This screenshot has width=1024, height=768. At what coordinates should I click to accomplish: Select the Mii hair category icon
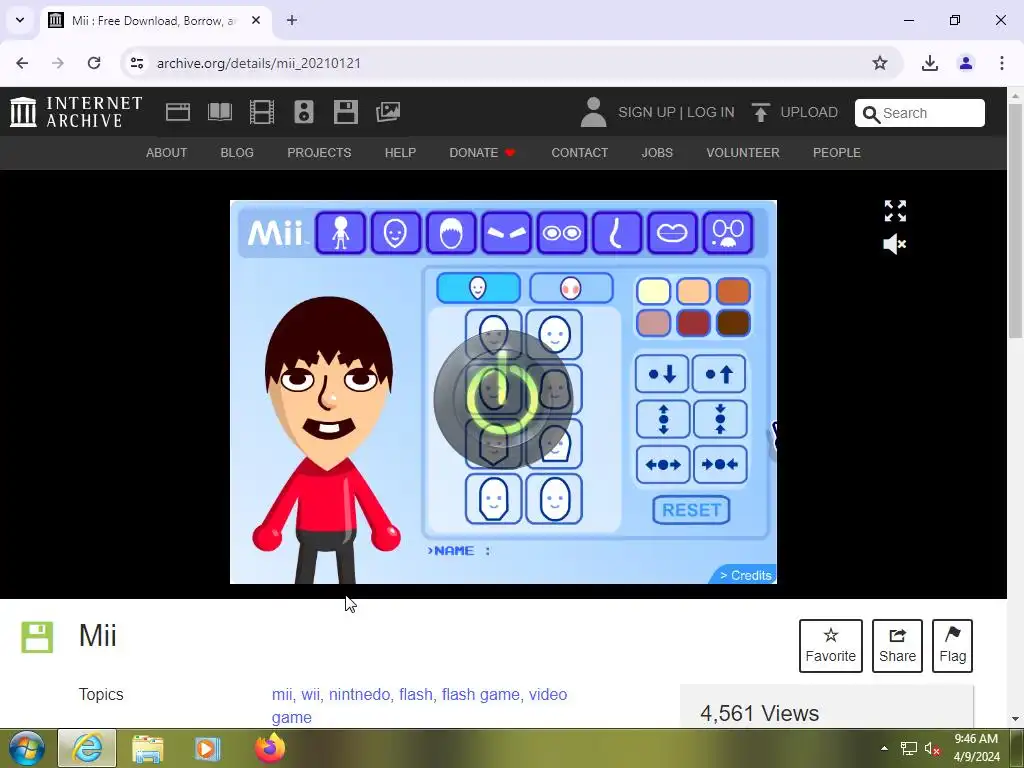[451, 232]
